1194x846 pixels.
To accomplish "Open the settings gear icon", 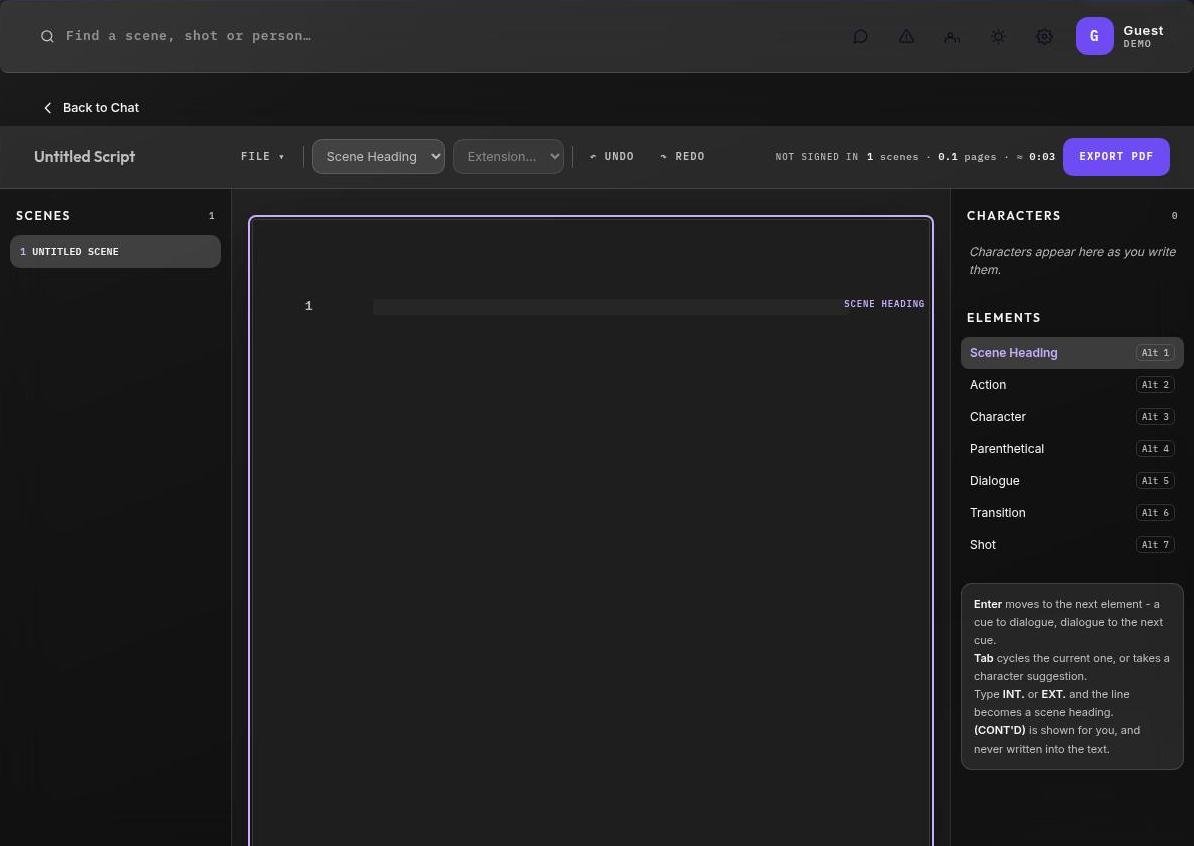I will pos(1044,37).
